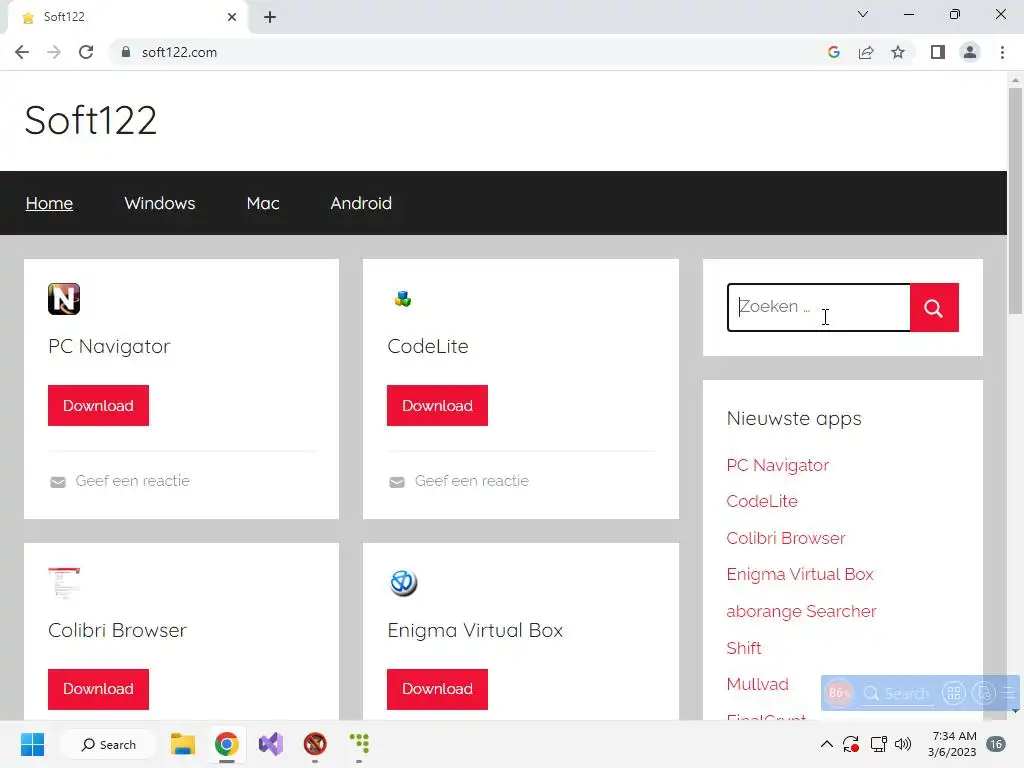
Task: Click the PC Navigator app icon
Action: pos(64,299)
